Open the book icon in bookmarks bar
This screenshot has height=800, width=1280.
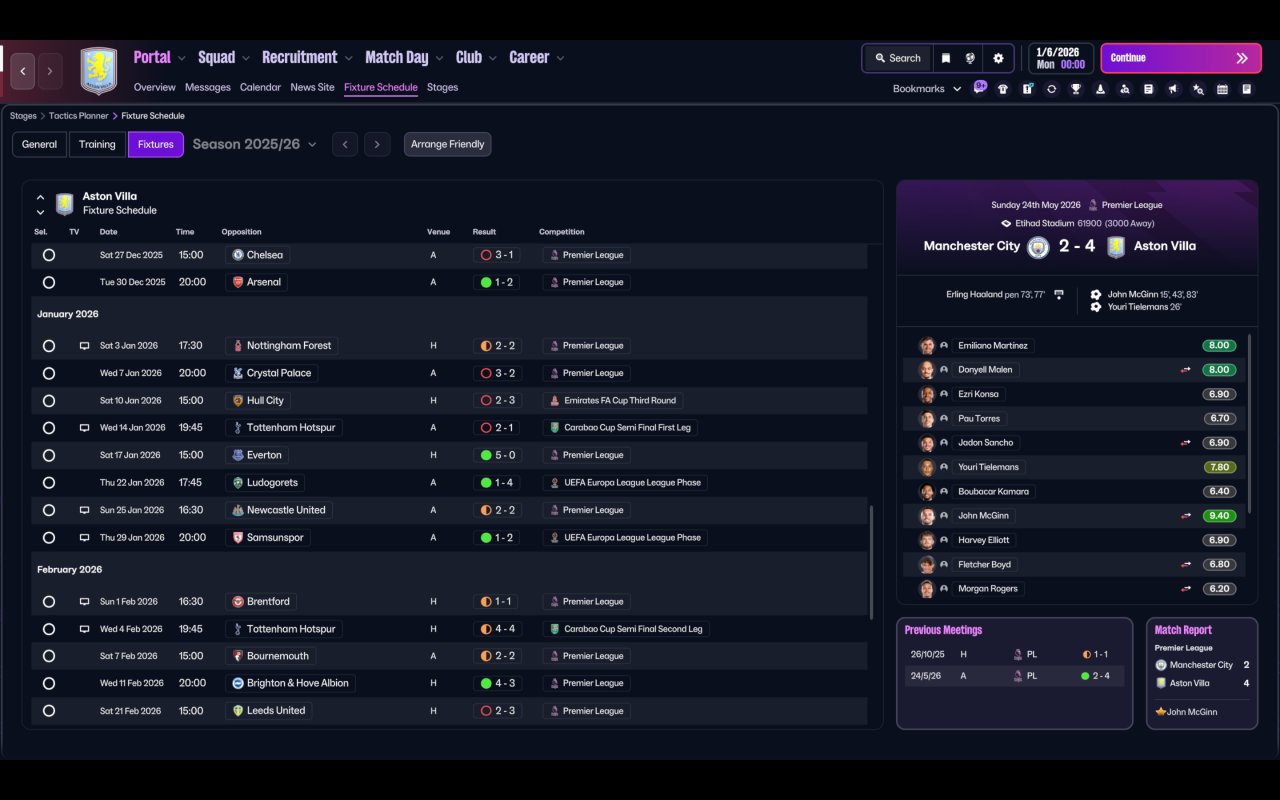point(1247,89)
